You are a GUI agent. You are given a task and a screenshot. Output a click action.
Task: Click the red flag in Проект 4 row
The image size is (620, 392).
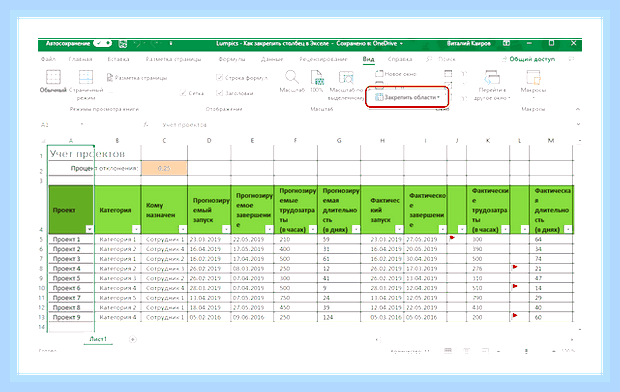[515, 267]
